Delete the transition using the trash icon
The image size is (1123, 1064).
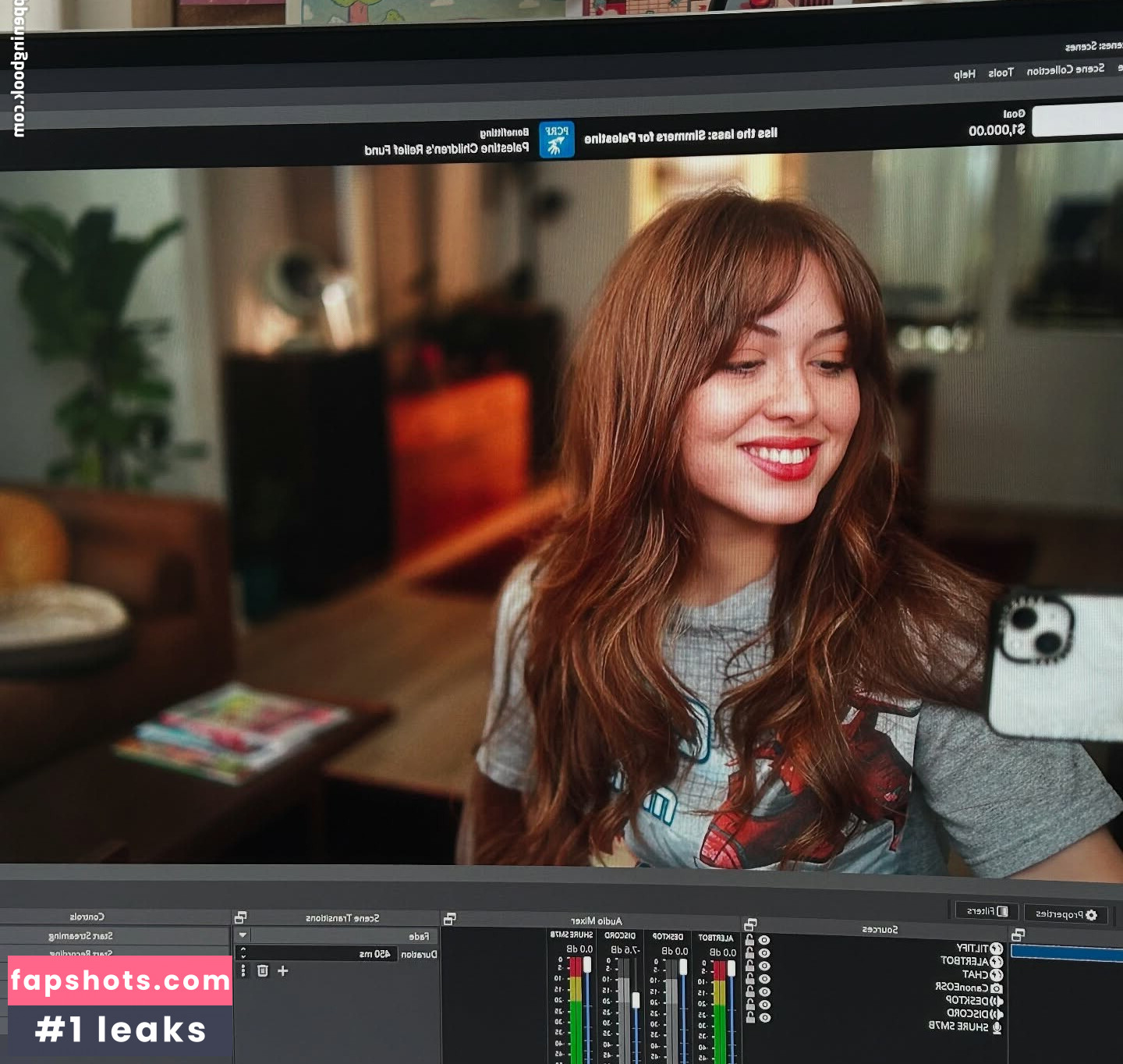pos(262,970)
